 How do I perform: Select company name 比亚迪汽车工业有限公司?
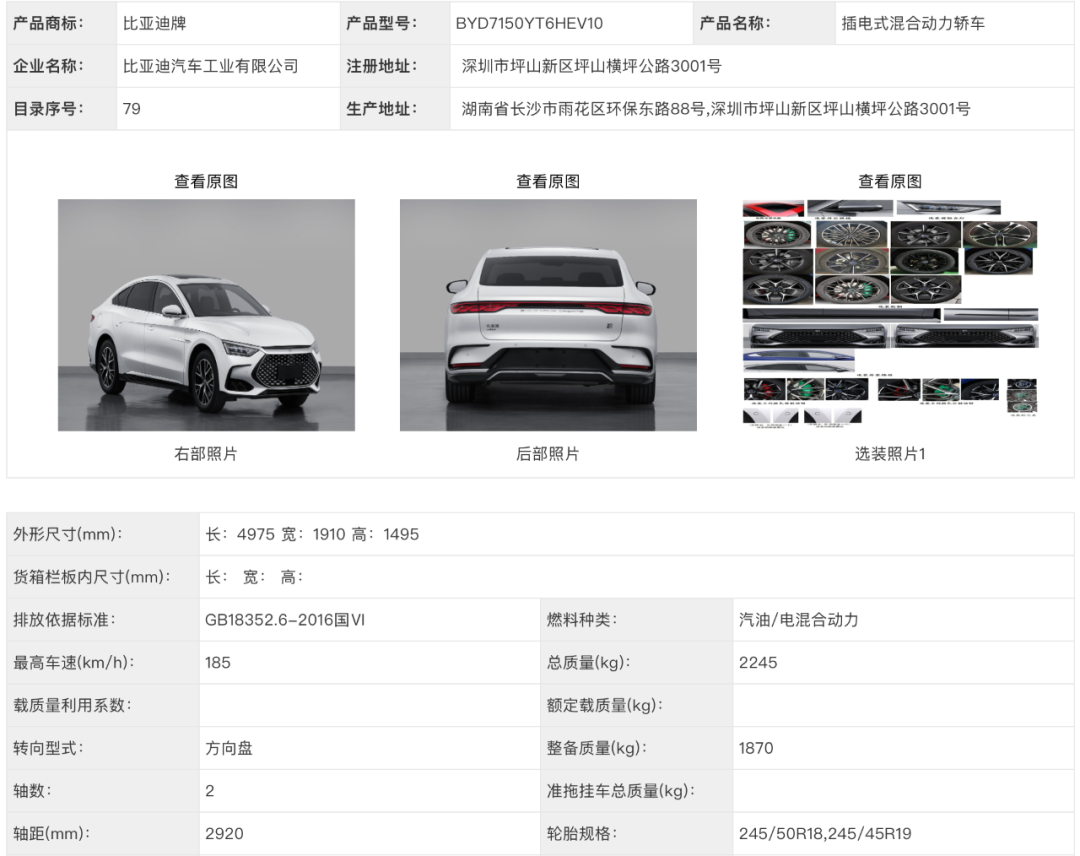pyautogui.click(x=210, y=66)
